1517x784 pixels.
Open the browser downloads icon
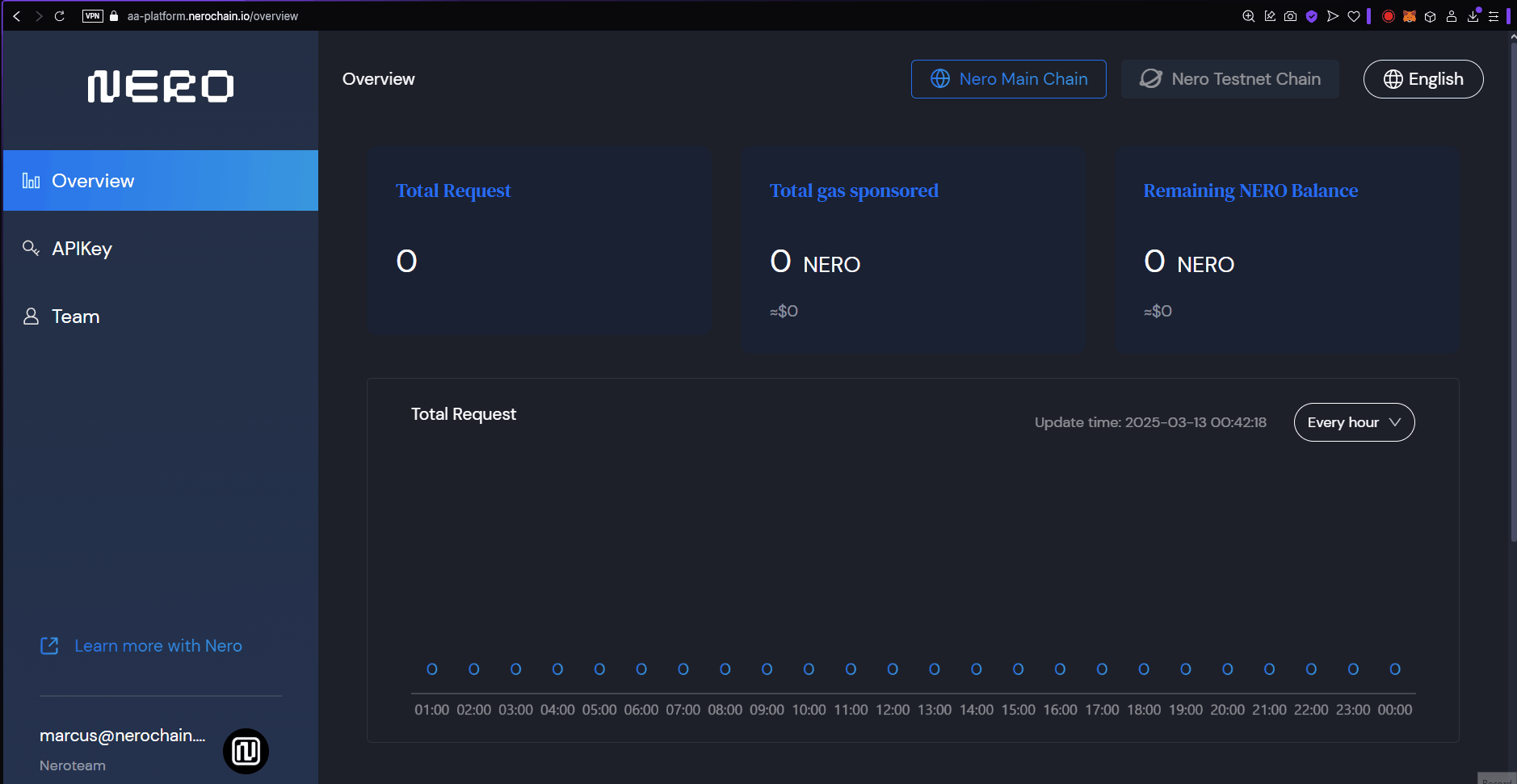click(1473, 16)
